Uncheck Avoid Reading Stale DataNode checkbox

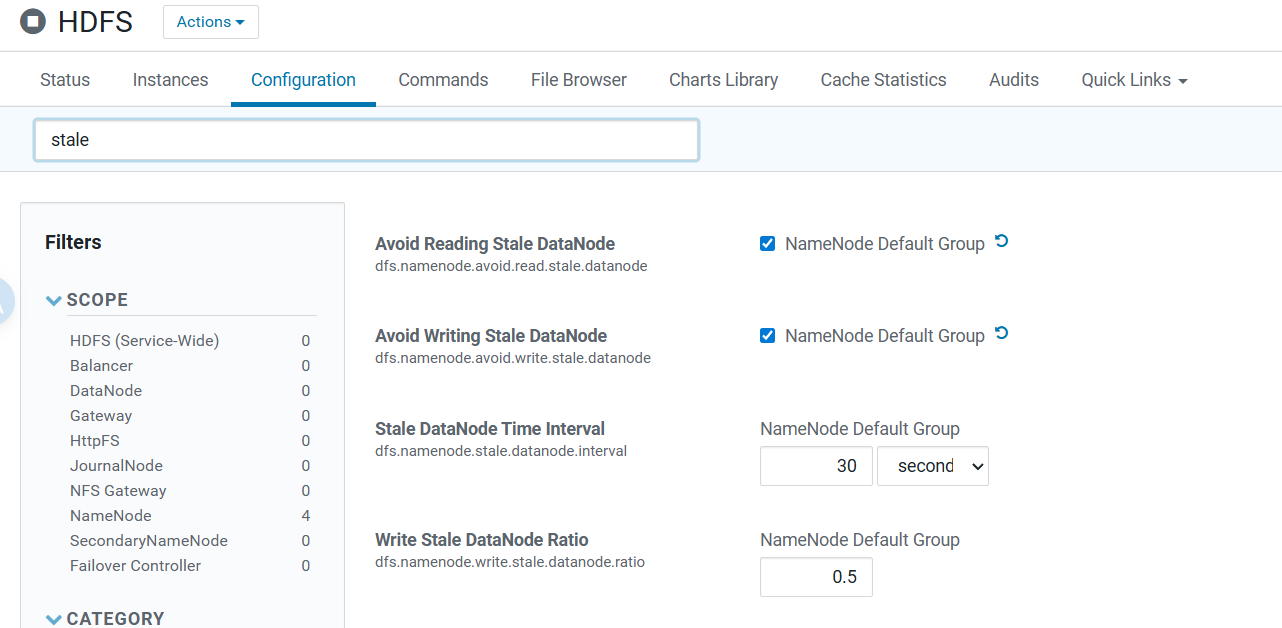pos(767,244)
